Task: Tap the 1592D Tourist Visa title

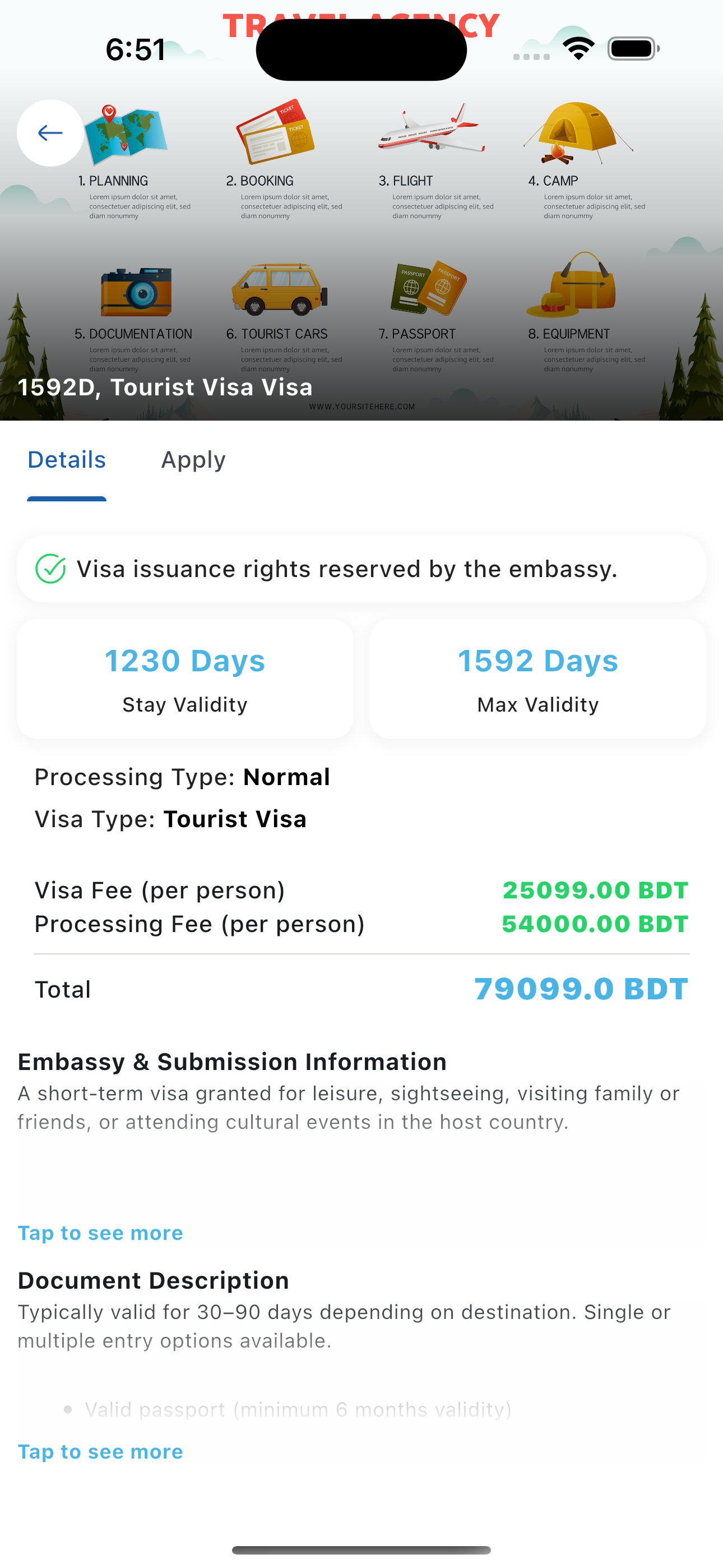Action: click(165, 388)
